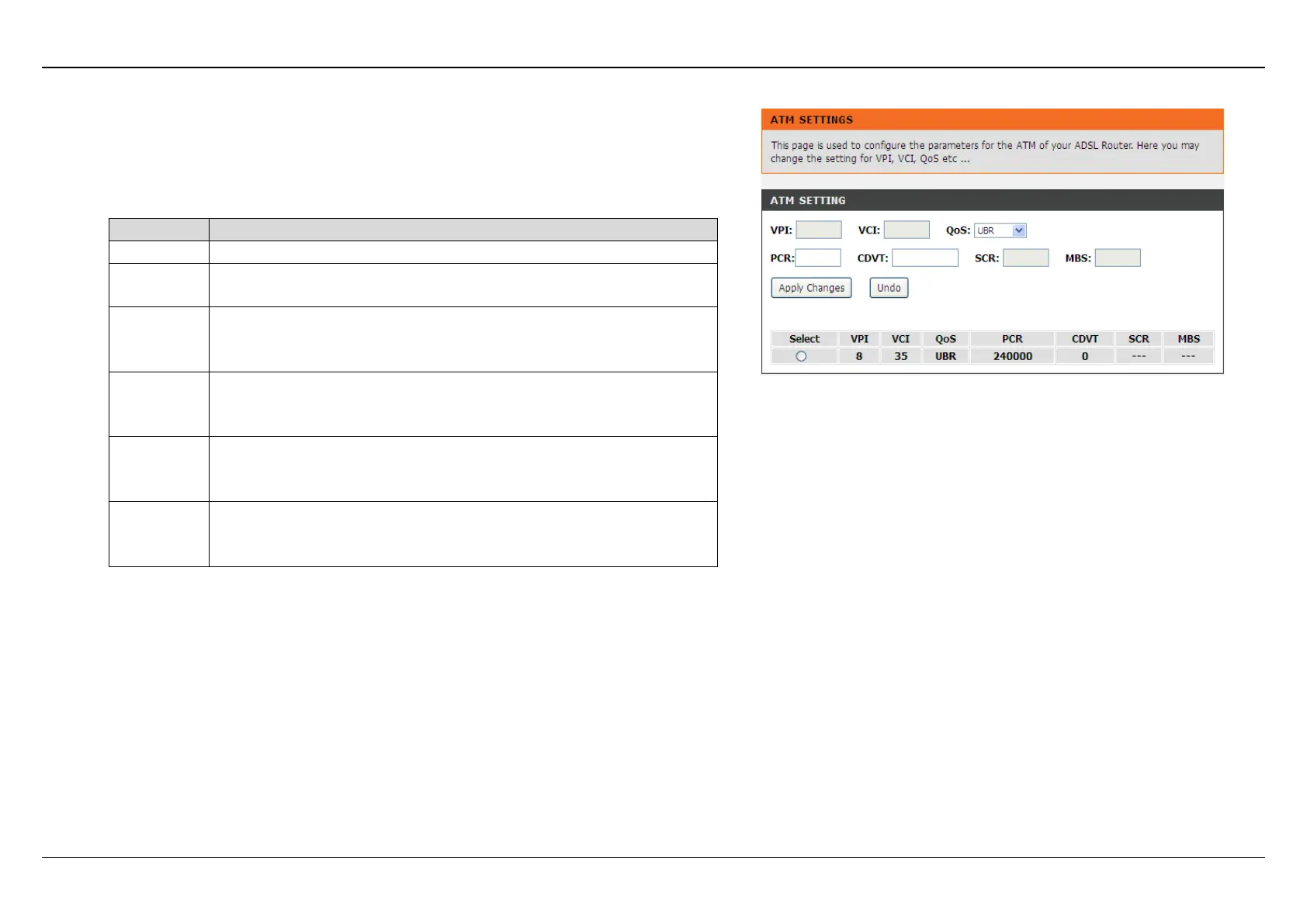Click the VPI input field
Viewport: 1307px width, 924px height.
click(819, 230)
